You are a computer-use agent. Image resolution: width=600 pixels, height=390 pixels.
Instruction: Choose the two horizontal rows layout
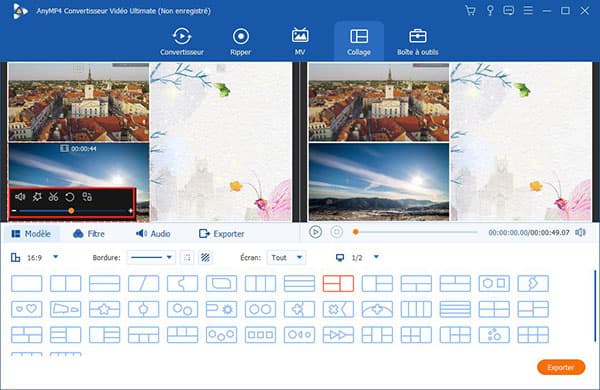pyautogui.click(x=104, y=284)
